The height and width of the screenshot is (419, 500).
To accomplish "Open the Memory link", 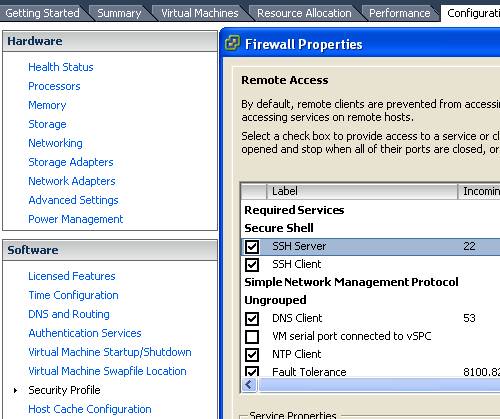I will (x=47, y=105).
